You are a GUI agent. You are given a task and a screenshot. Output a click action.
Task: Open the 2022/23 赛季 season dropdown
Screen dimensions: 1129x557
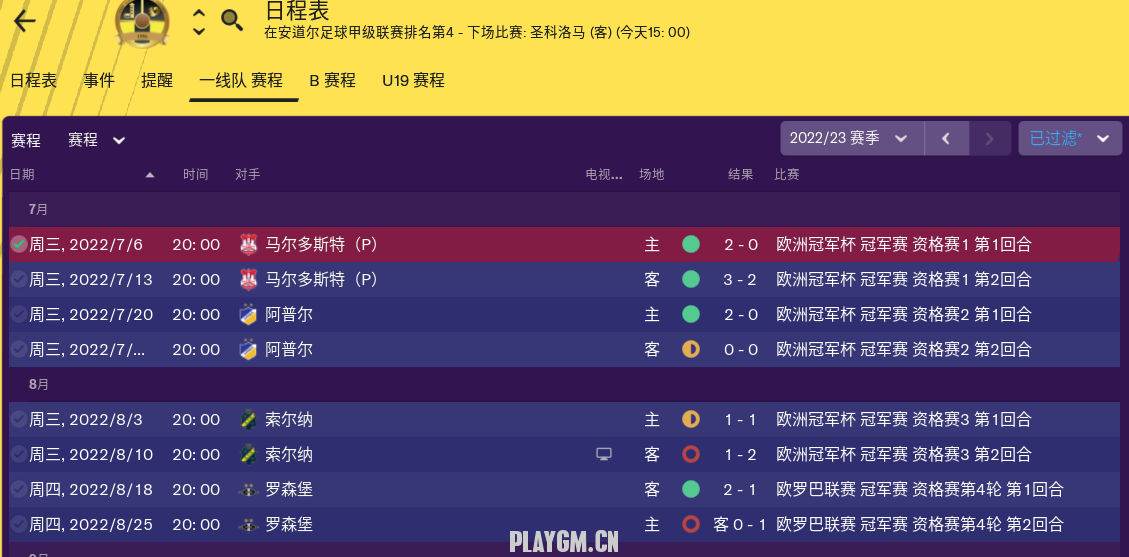point(853,138)
